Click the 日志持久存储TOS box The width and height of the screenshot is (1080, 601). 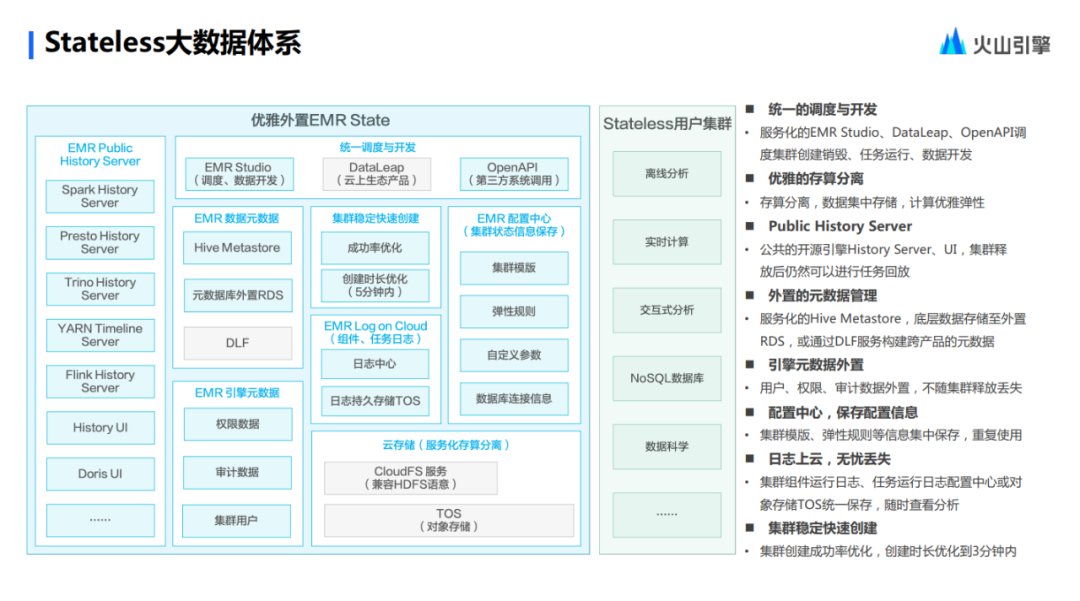click(375, 401)
